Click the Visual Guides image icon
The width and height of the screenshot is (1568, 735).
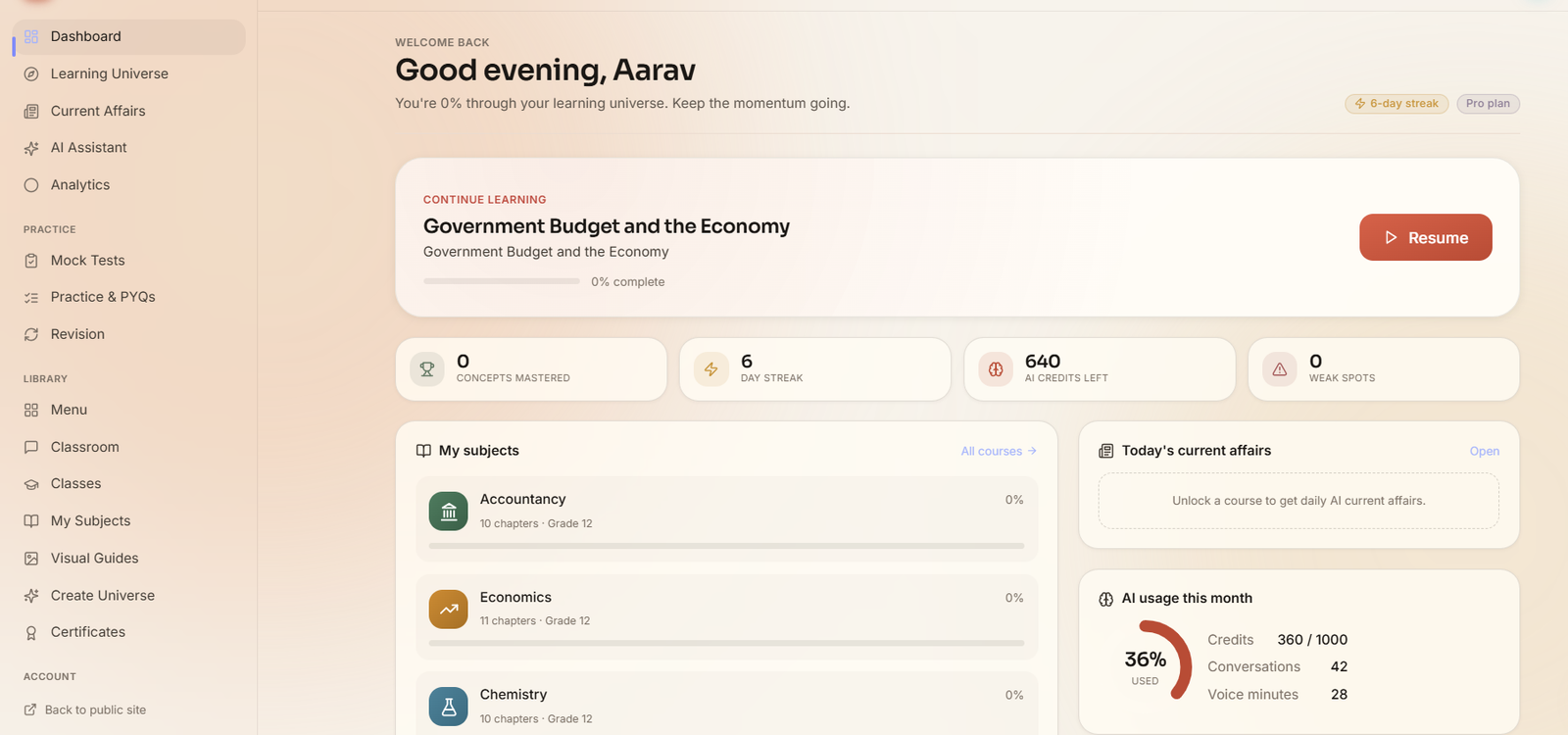[x=31, y=559]
